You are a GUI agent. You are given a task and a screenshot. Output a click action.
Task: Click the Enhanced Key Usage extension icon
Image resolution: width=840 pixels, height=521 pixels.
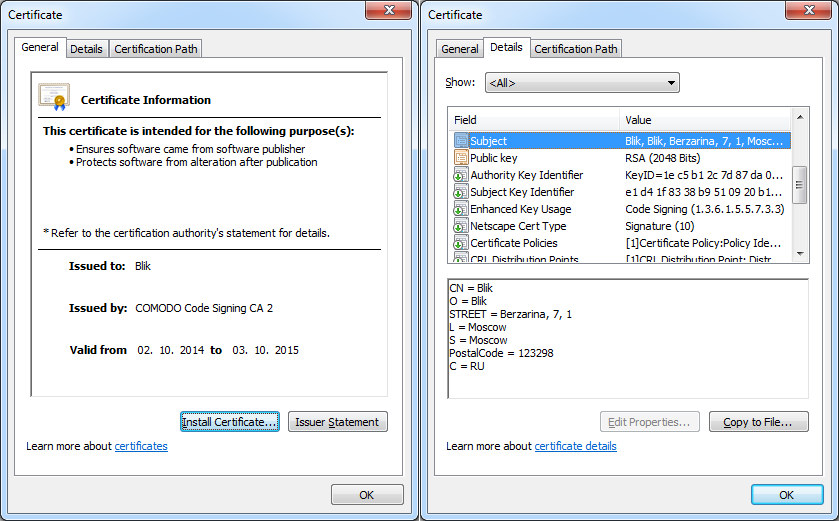(x=461, y=209)
